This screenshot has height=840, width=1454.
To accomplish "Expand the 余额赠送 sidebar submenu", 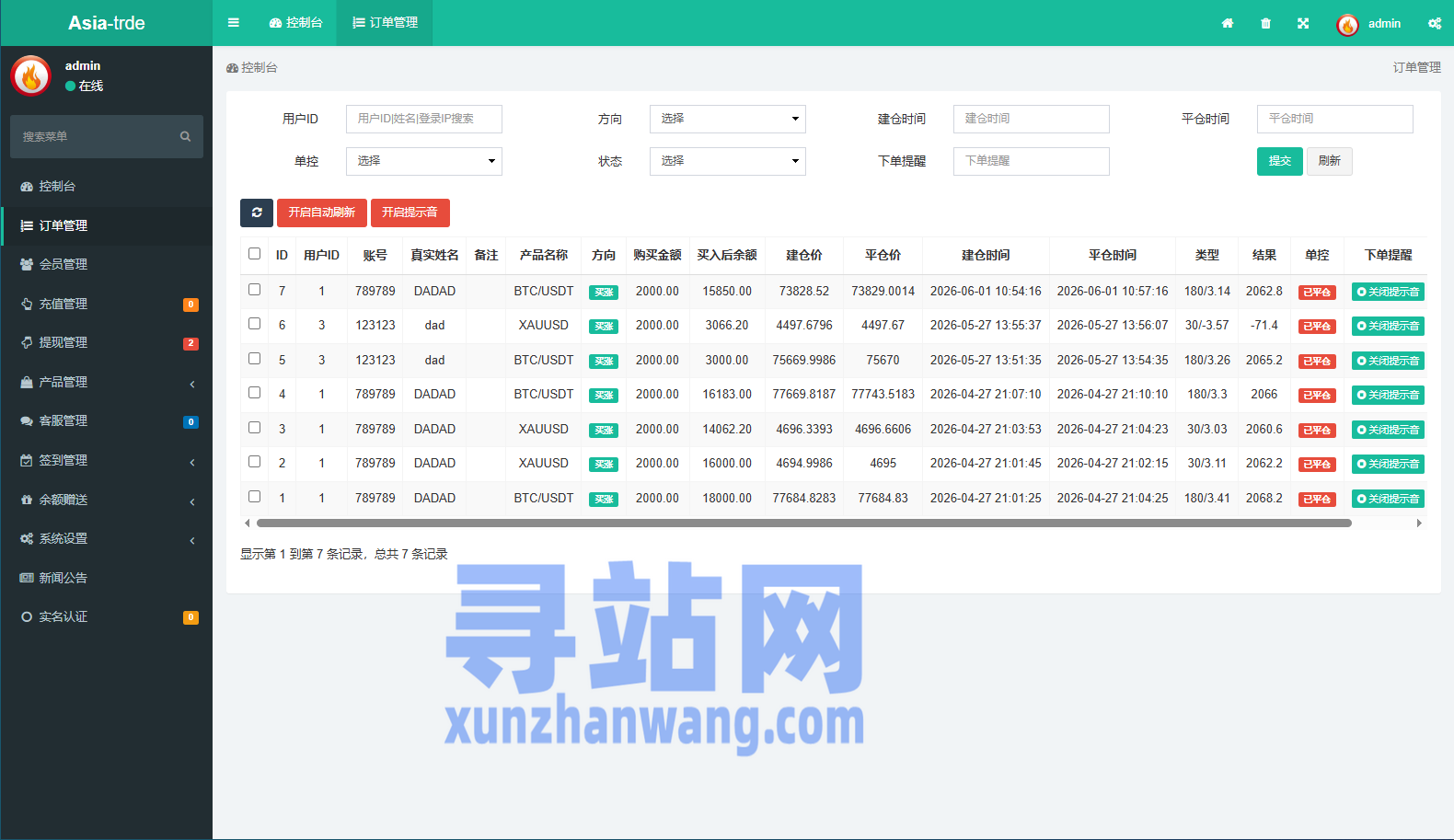I will 107,500.
